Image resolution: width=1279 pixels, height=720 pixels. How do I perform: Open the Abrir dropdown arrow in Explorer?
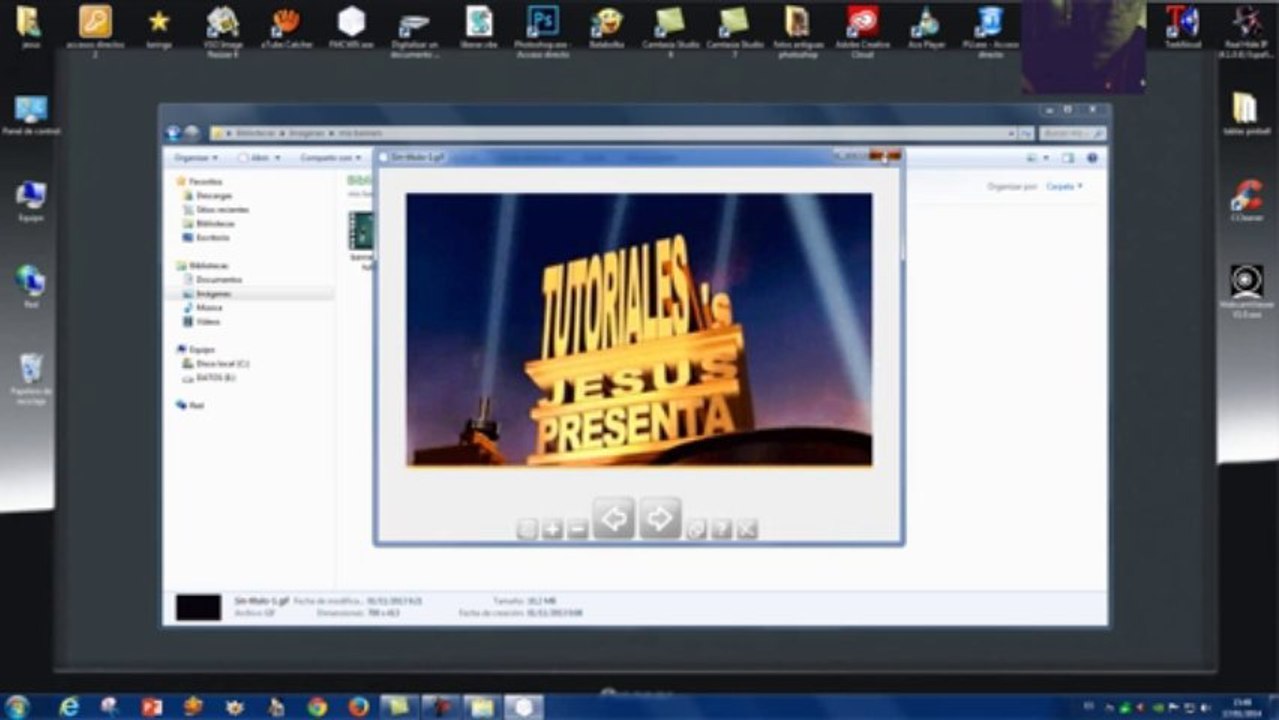pos(277,158)
